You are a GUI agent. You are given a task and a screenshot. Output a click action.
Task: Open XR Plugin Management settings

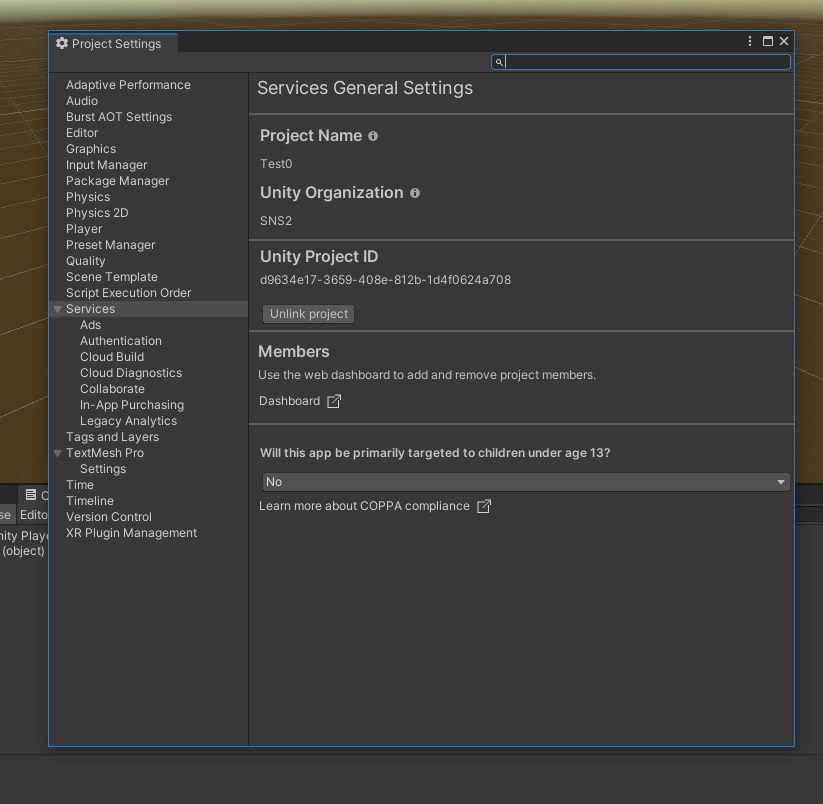point(131,533)
